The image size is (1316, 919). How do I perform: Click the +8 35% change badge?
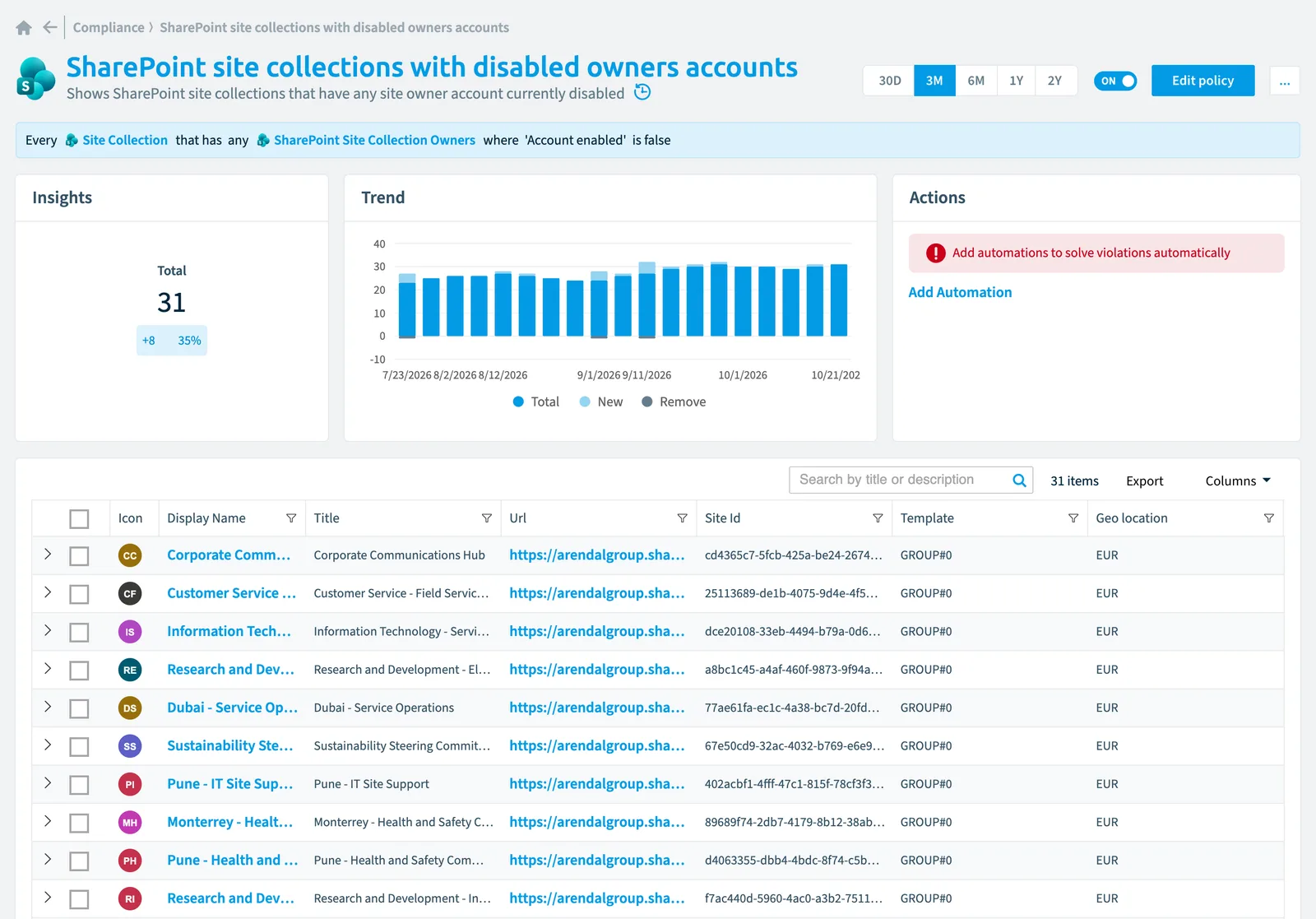(x=172, y=341)
